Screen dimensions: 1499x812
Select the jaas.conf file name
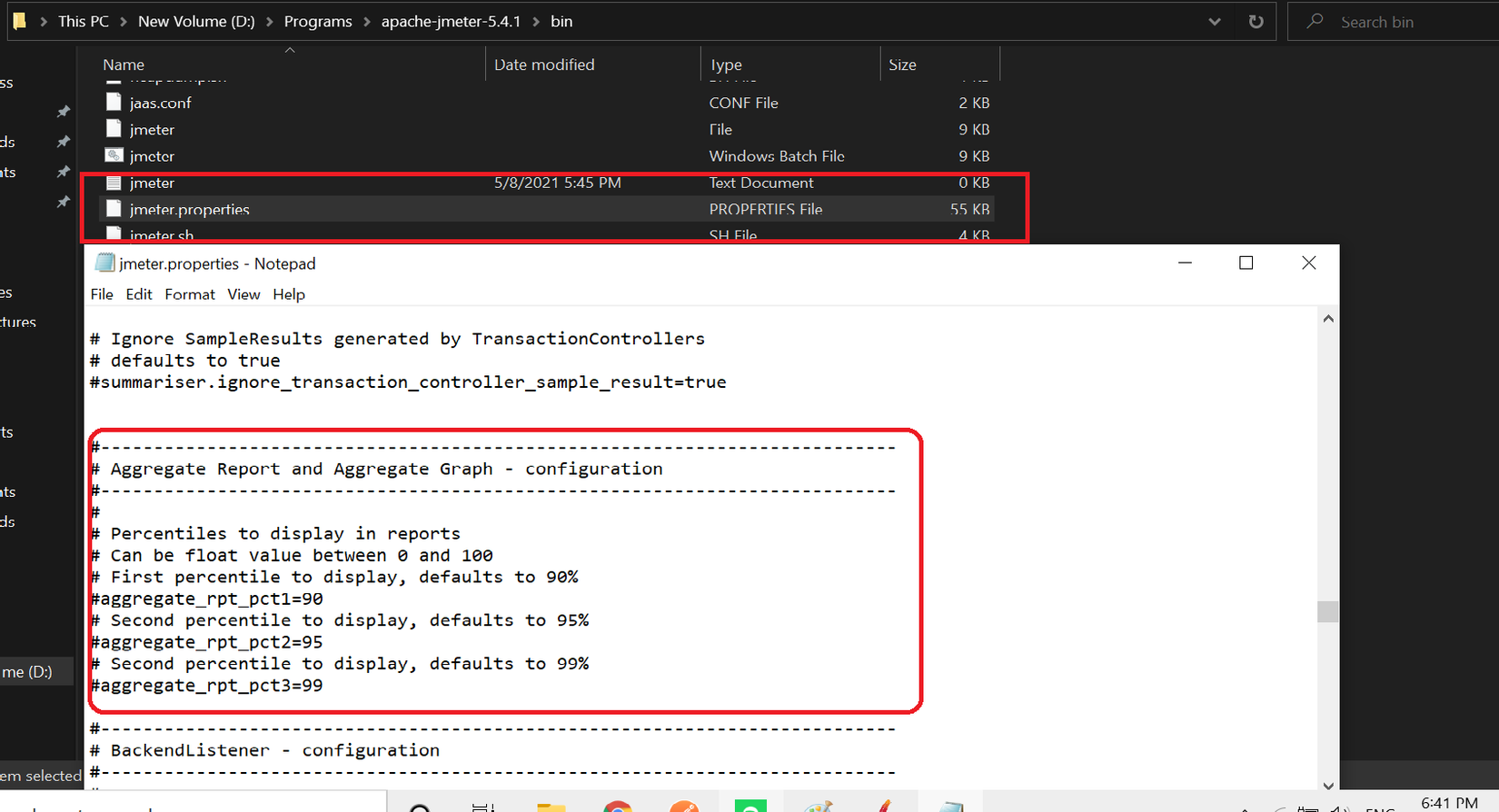[x=160, y=103]
